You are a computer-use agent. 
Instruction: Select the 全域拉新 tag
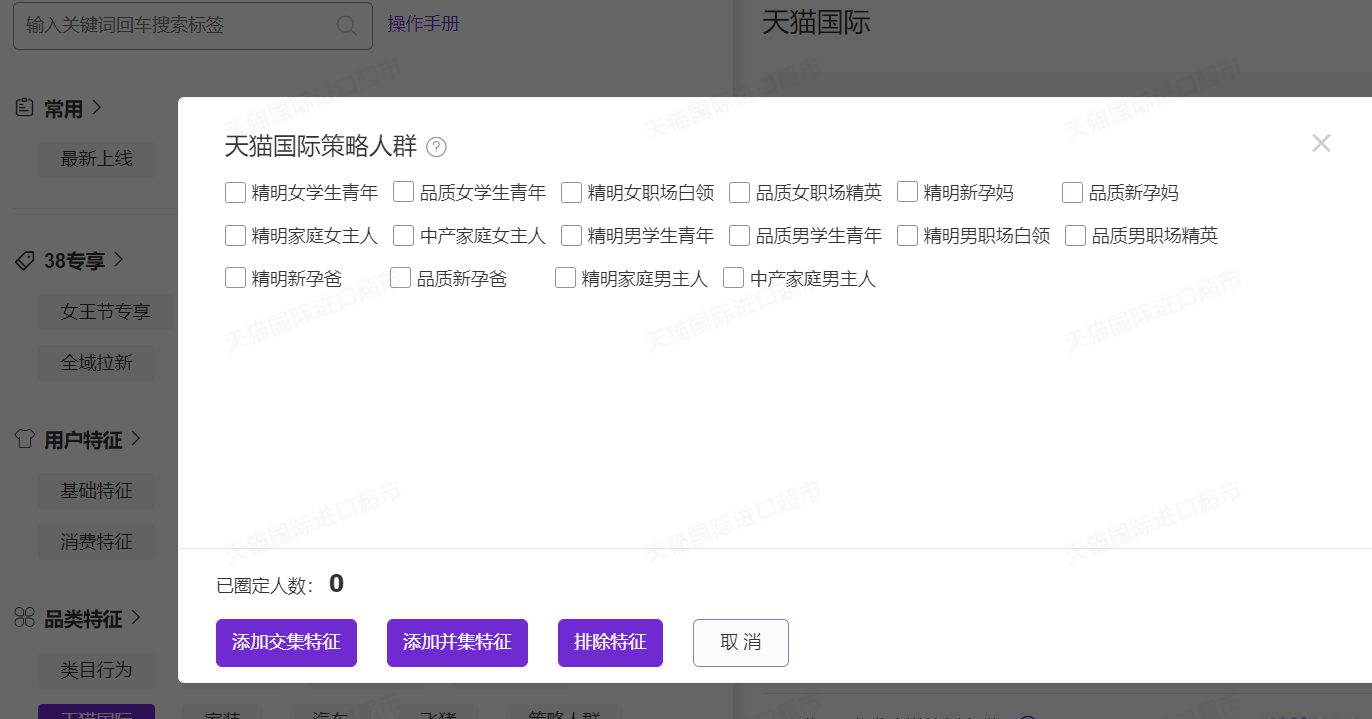click(96, 362)
